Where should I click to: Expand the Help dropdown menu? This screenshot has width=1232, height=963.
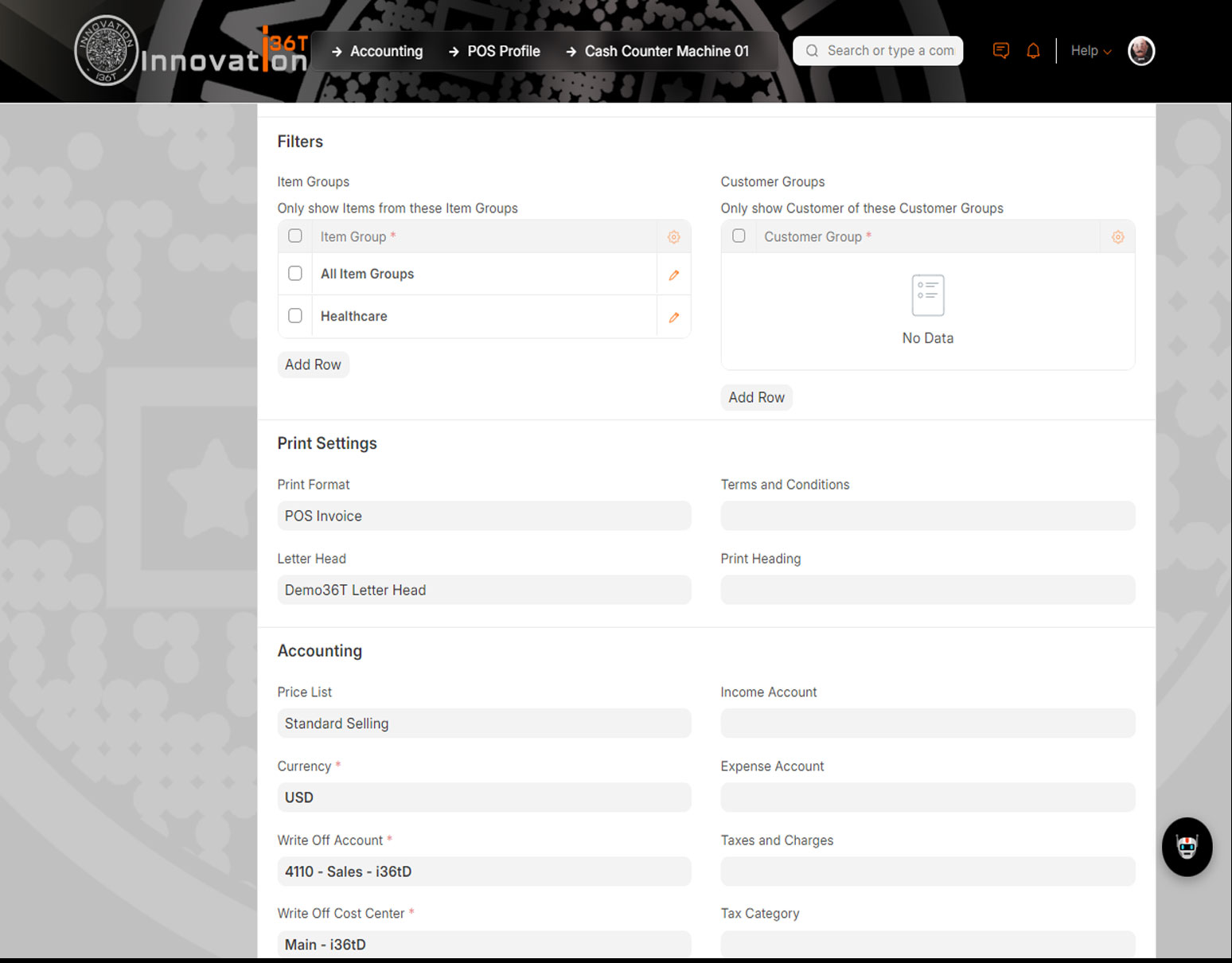pos(1090,51)
